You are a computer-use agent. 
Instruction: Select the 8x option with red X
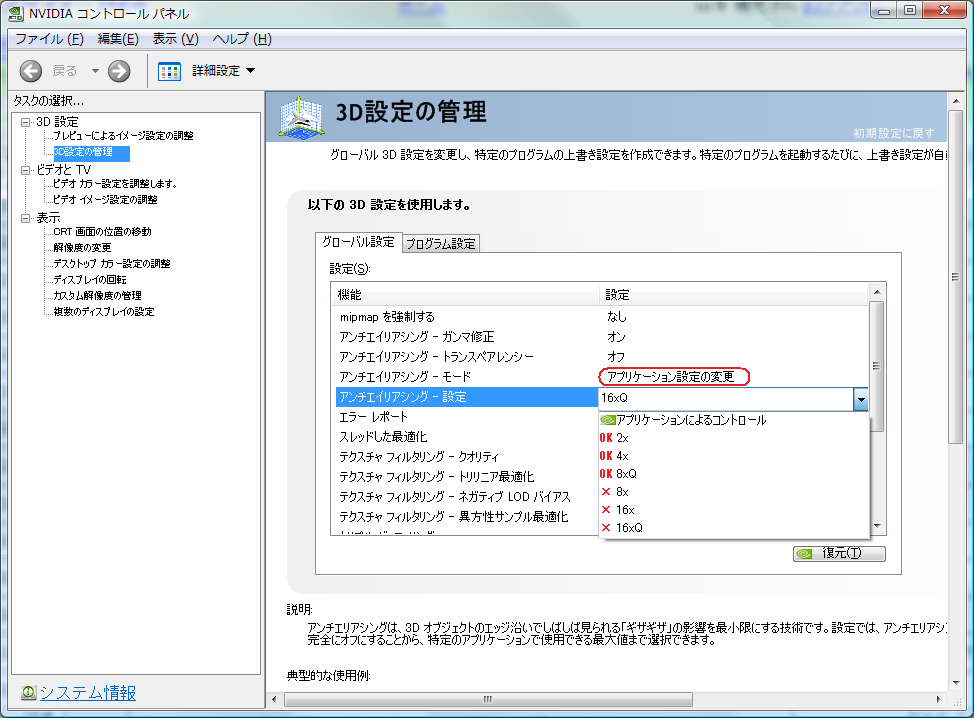point(622,492)
